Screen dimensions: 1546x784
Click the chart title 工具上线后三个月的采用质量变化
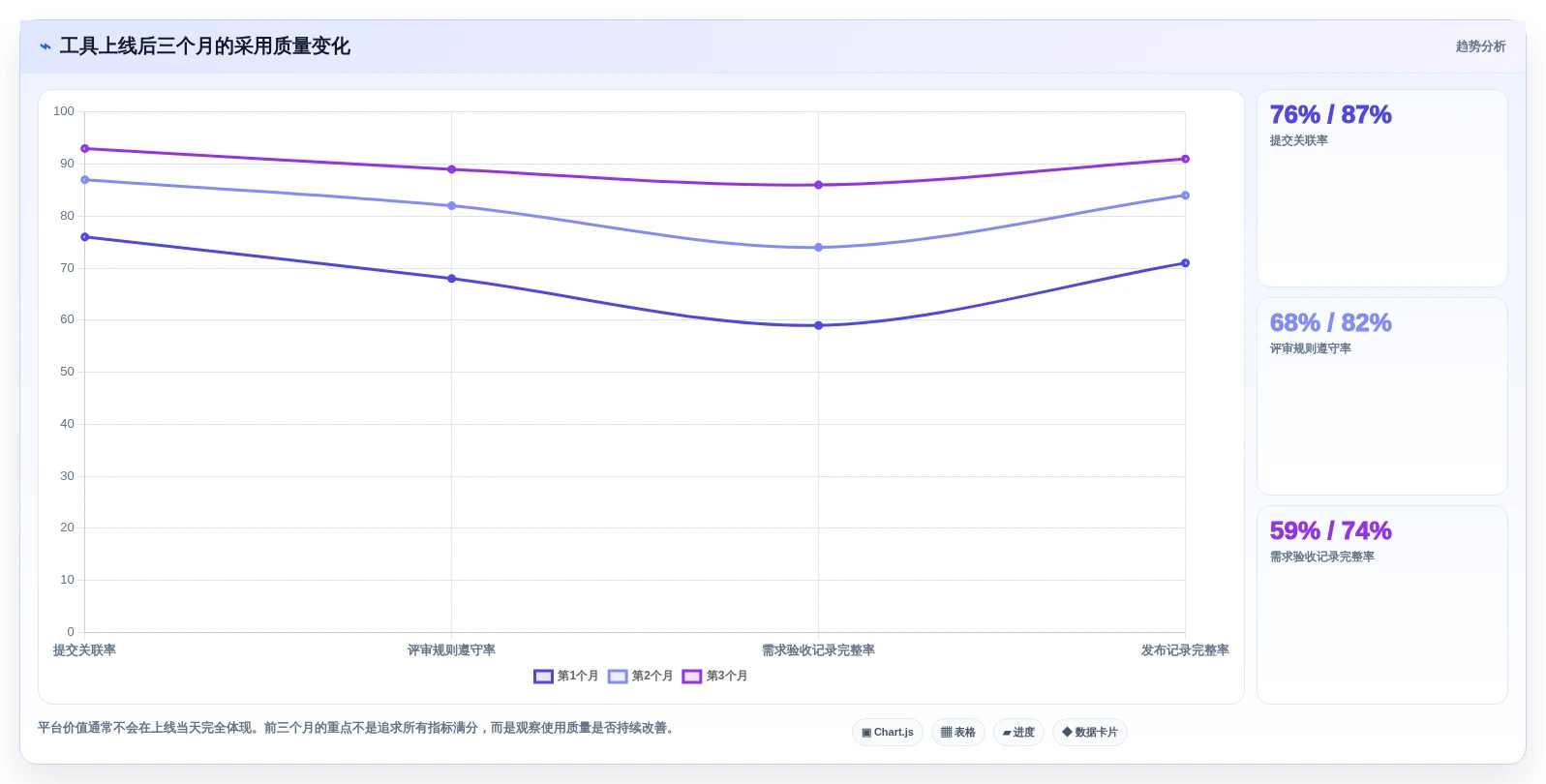[x=204, y=46]
